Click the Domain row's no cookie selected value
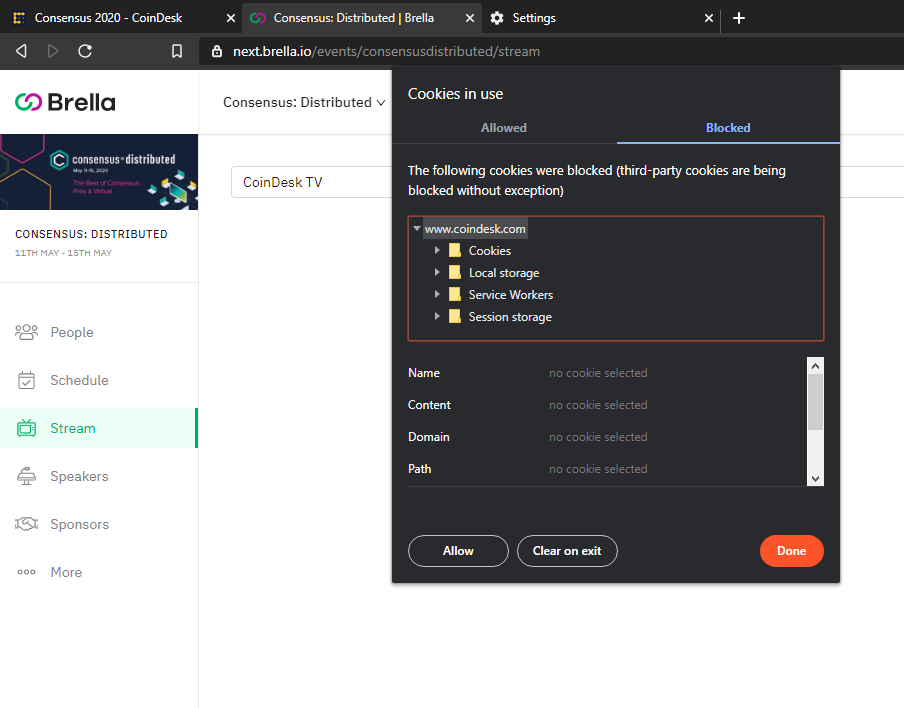 coord(598,437)
